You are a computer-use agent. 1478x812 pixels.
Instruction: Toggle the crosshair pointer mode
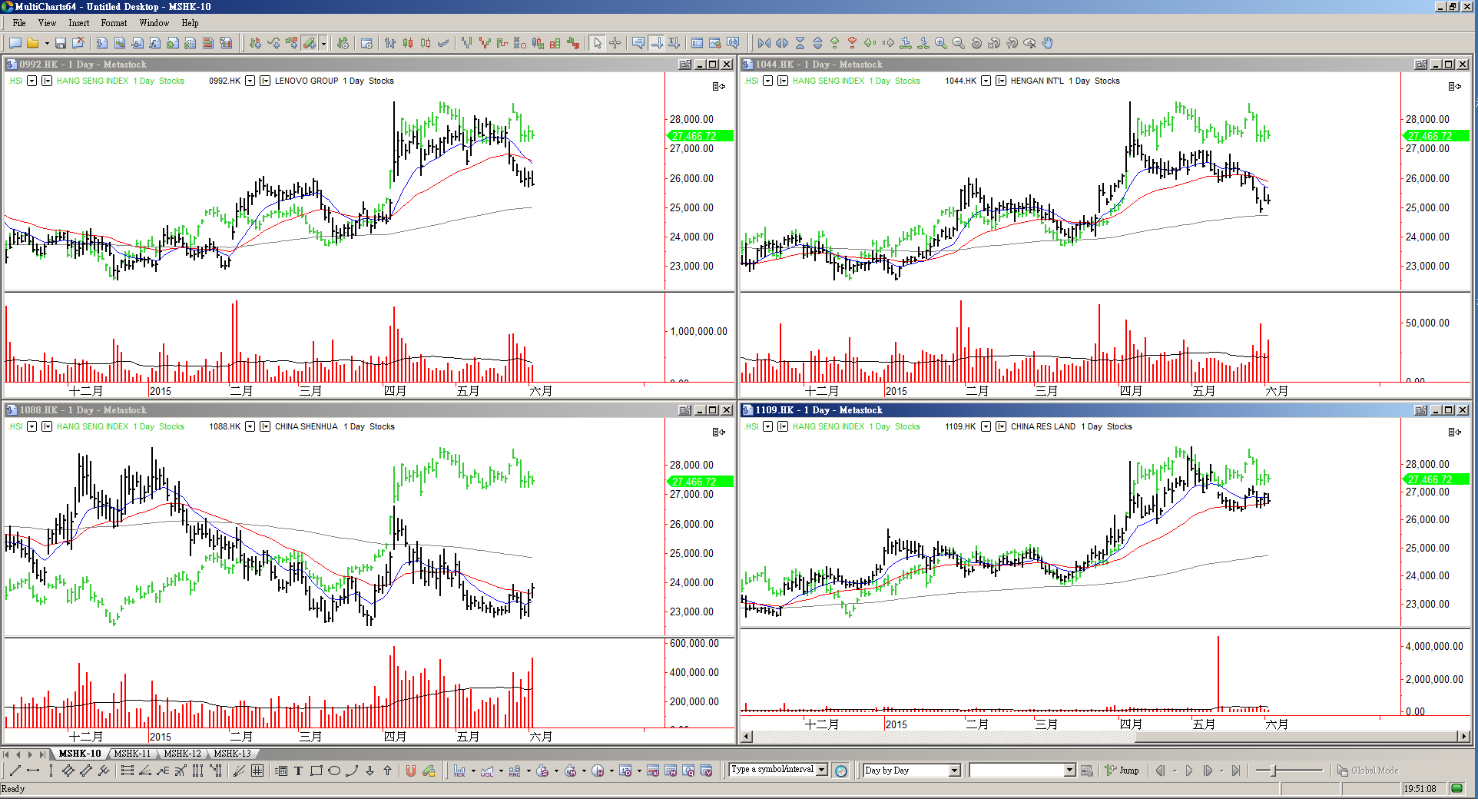[615, 44]
